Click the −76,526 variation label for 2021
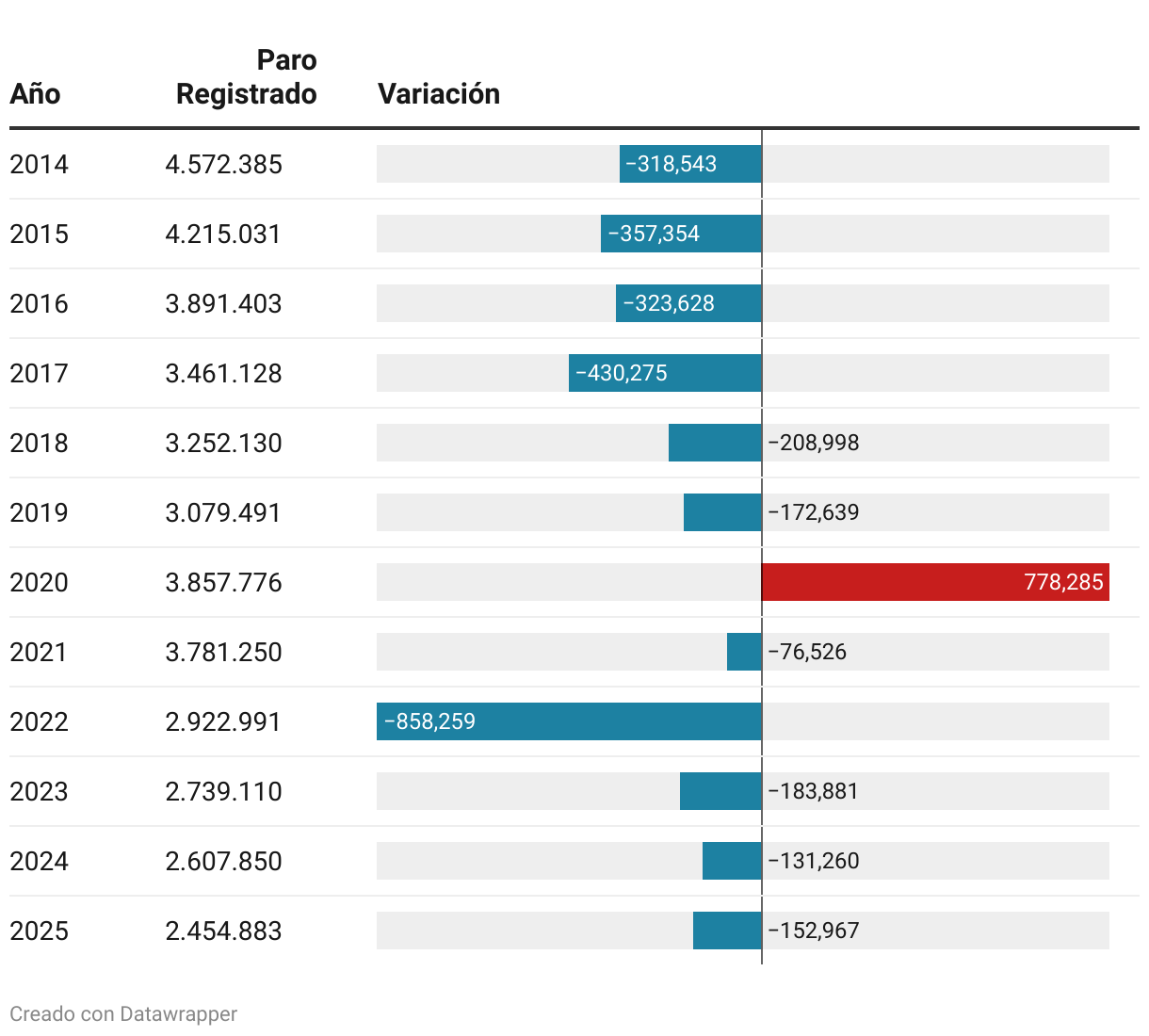This screenshot has width=1149, height=1036. click(807, 652)
